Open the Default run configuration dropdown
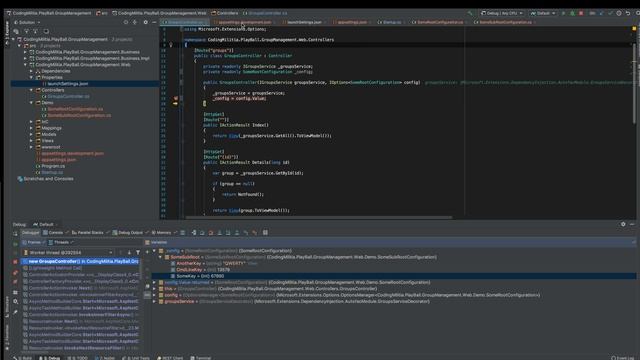Viewport: 640px width, 360px height. tap(542, 13)
